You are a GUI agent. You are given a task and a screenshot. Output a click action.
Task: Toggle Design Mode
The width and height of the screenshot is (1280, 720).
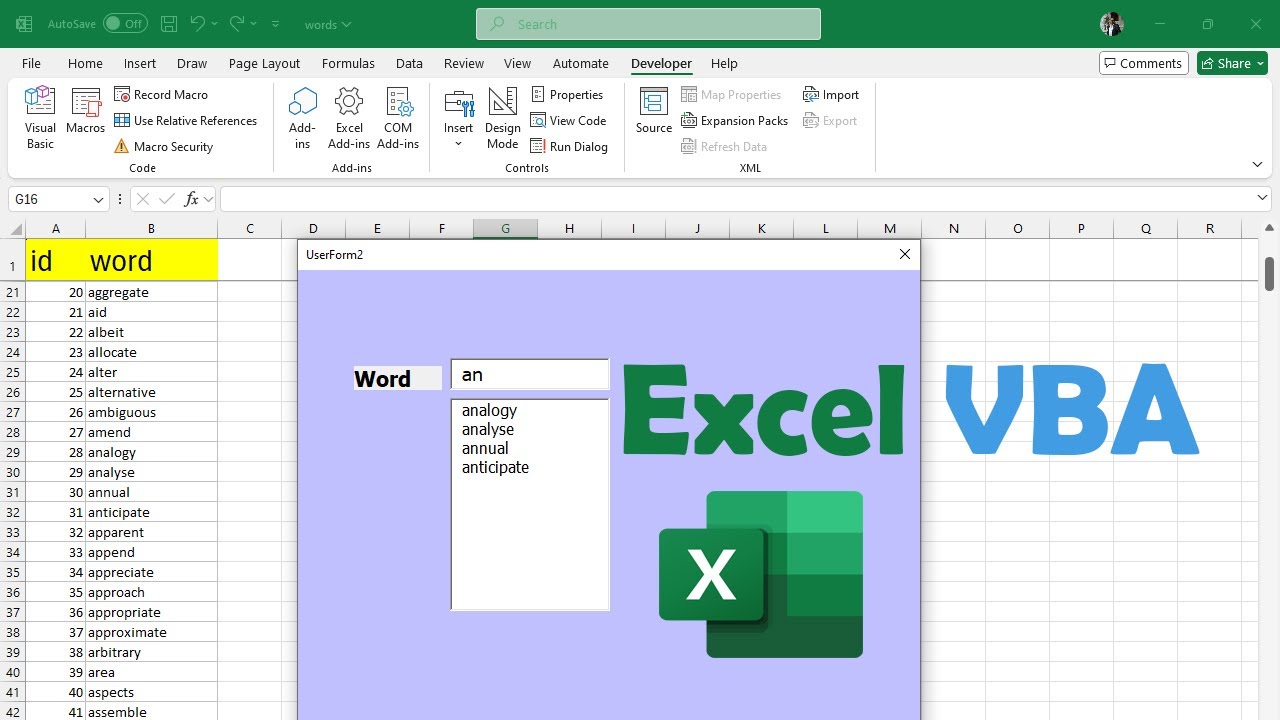click(502, 117)
